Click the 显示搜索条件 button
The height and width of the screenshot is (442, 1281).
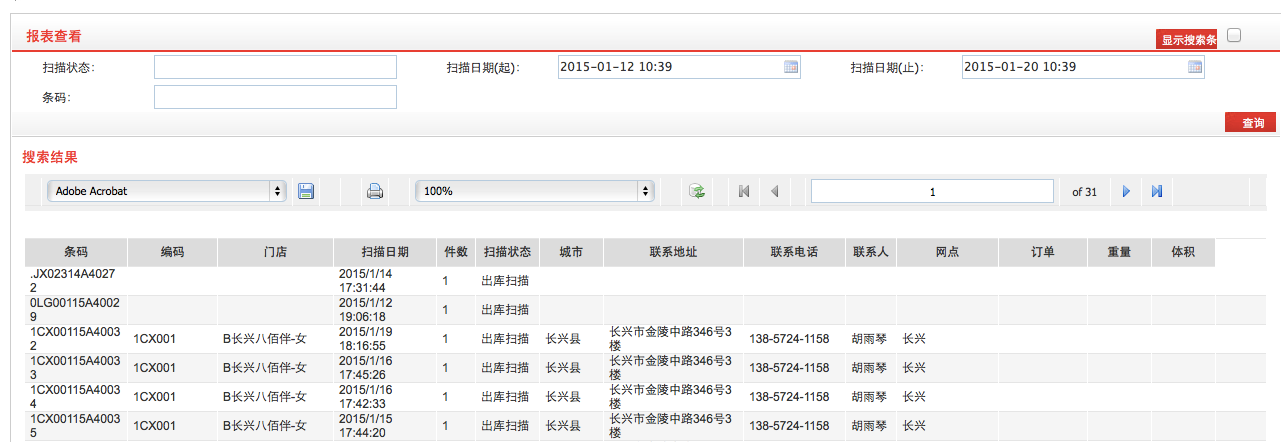point(1186,40)
